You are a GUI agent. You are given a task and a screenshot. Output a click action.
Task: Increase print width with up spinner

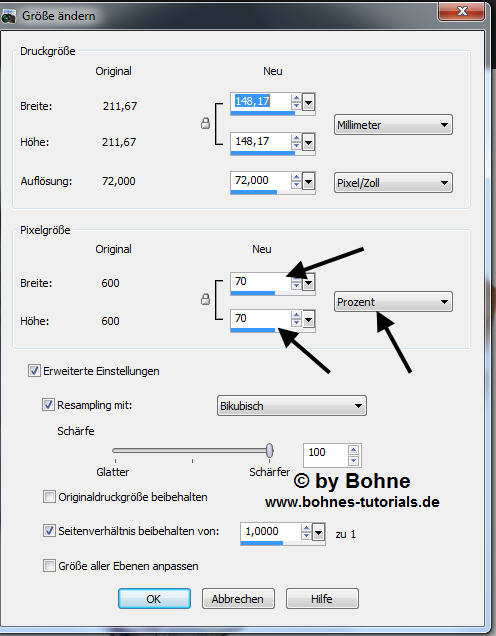[296, 99]
